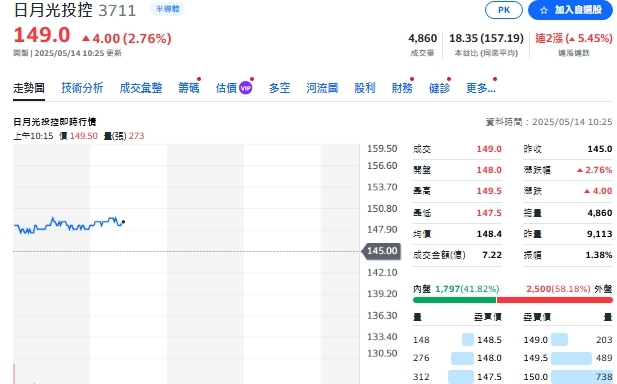Click the green 內盤 portion of the bar

pos(454,300)
